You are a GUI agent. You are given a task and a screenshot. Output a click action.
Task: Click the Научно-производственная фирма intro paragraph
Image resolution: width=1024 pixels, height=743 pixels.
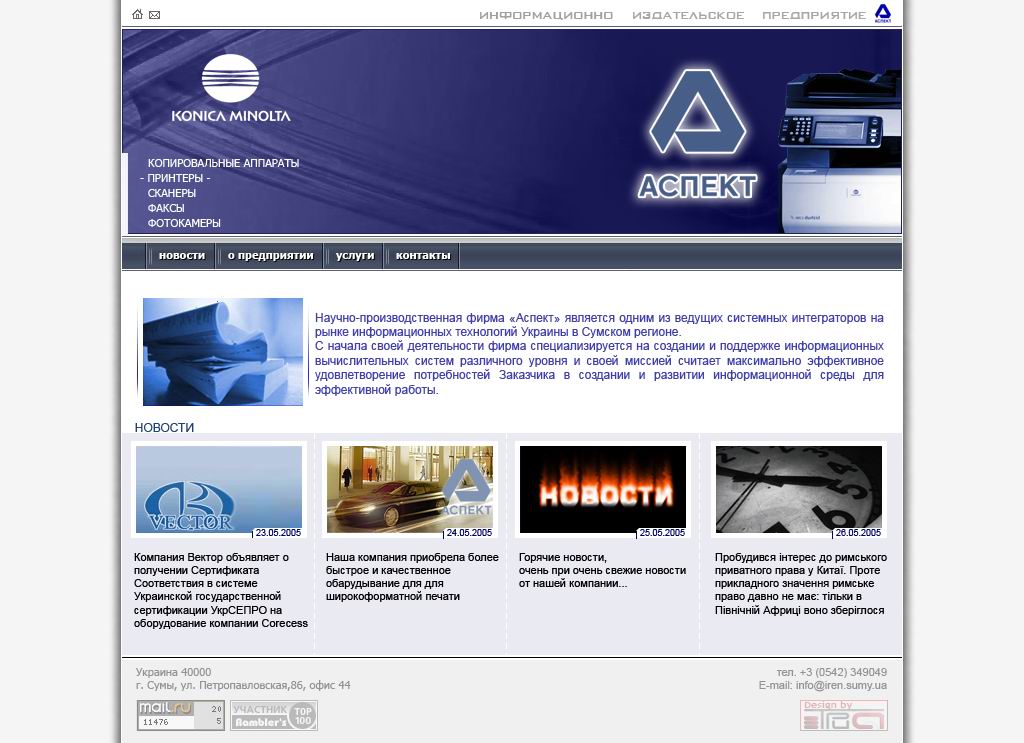[599, 354]
